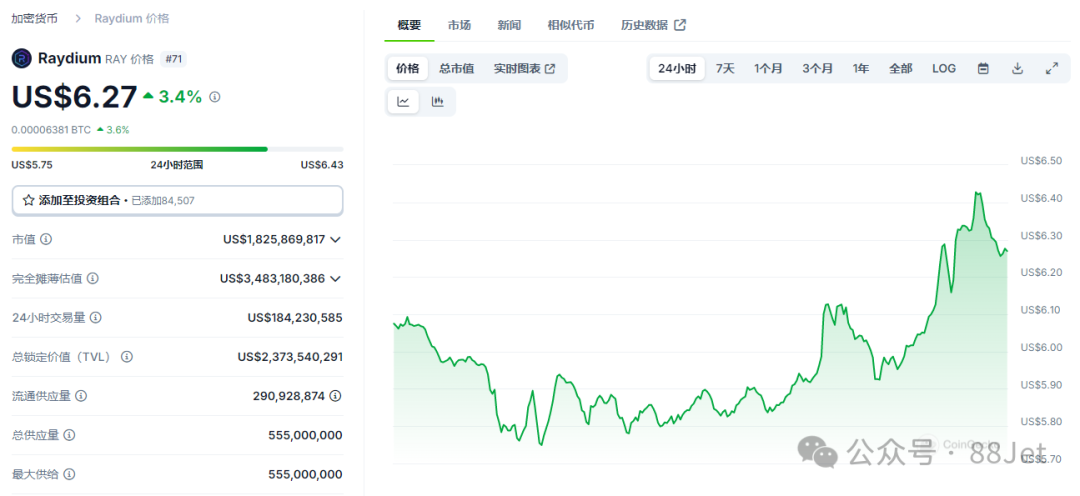The image size is (1080, 496).
Task: Toggle LOG scale on the chart
Action: [x=944, y=68]
